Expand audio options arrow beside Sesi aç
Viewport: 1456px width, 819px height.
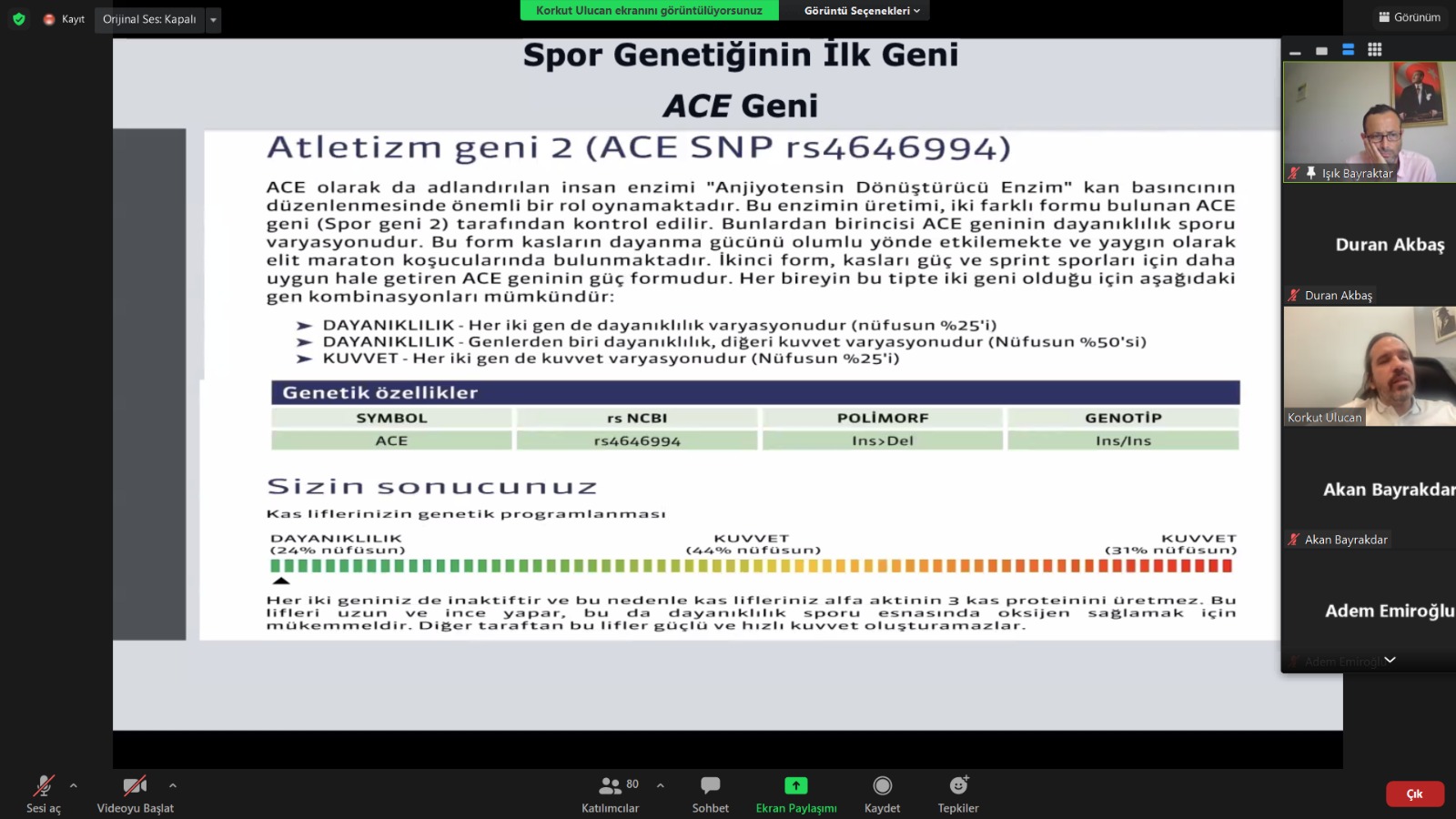click(74, 785)
